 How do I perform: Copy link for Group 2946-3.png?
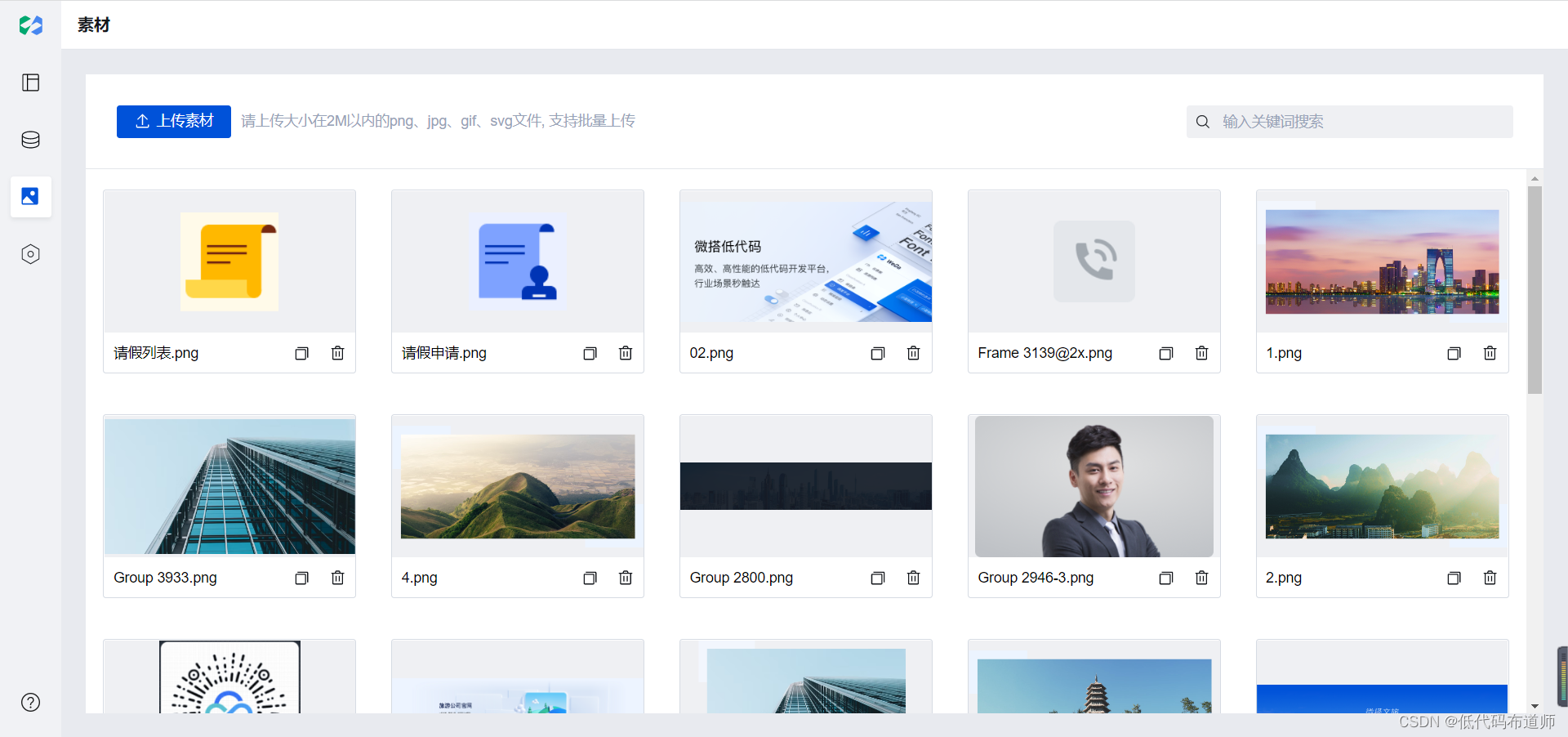[x=1166, y=578]
